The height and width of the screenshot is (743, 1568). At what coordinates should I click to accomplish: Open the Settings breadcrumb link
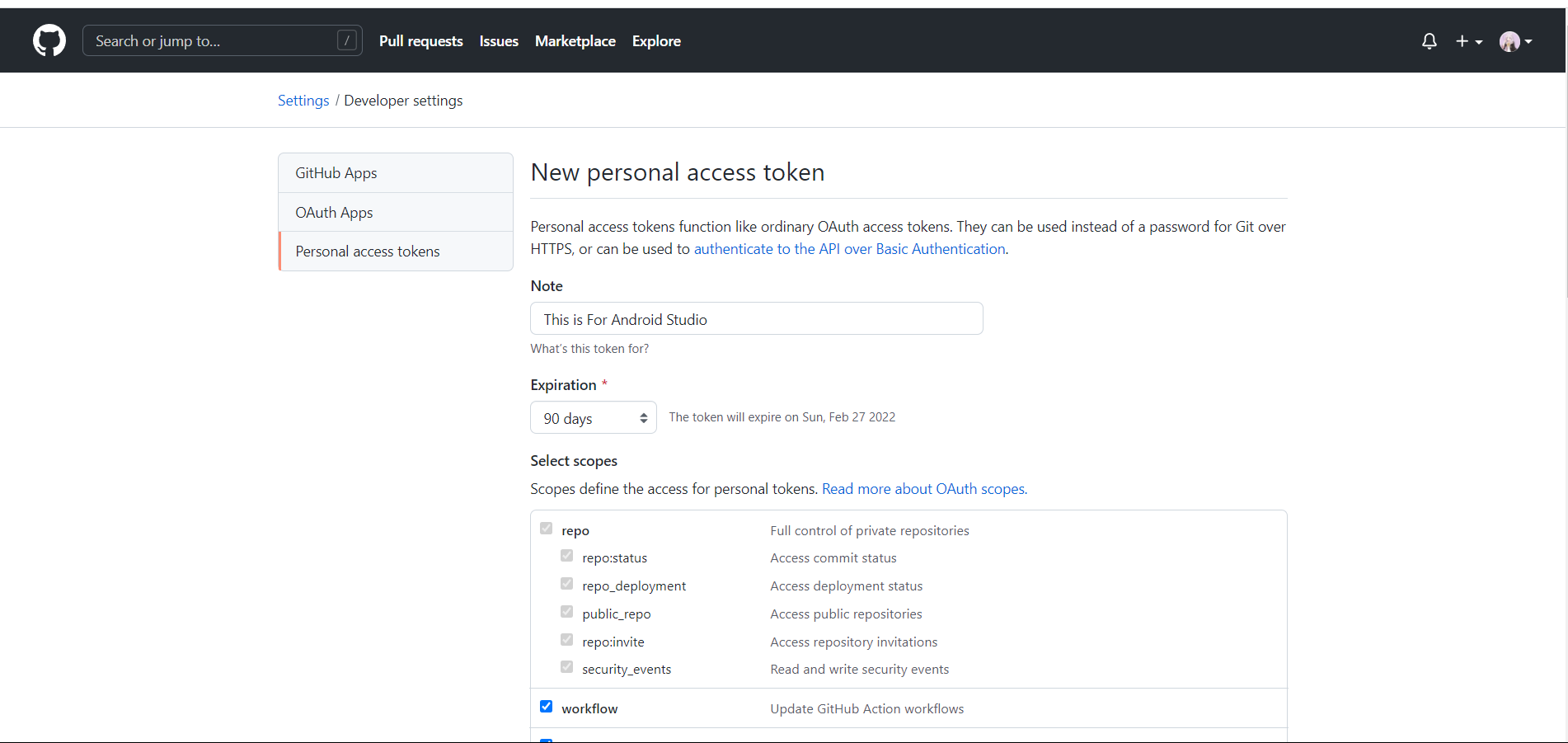303,100
